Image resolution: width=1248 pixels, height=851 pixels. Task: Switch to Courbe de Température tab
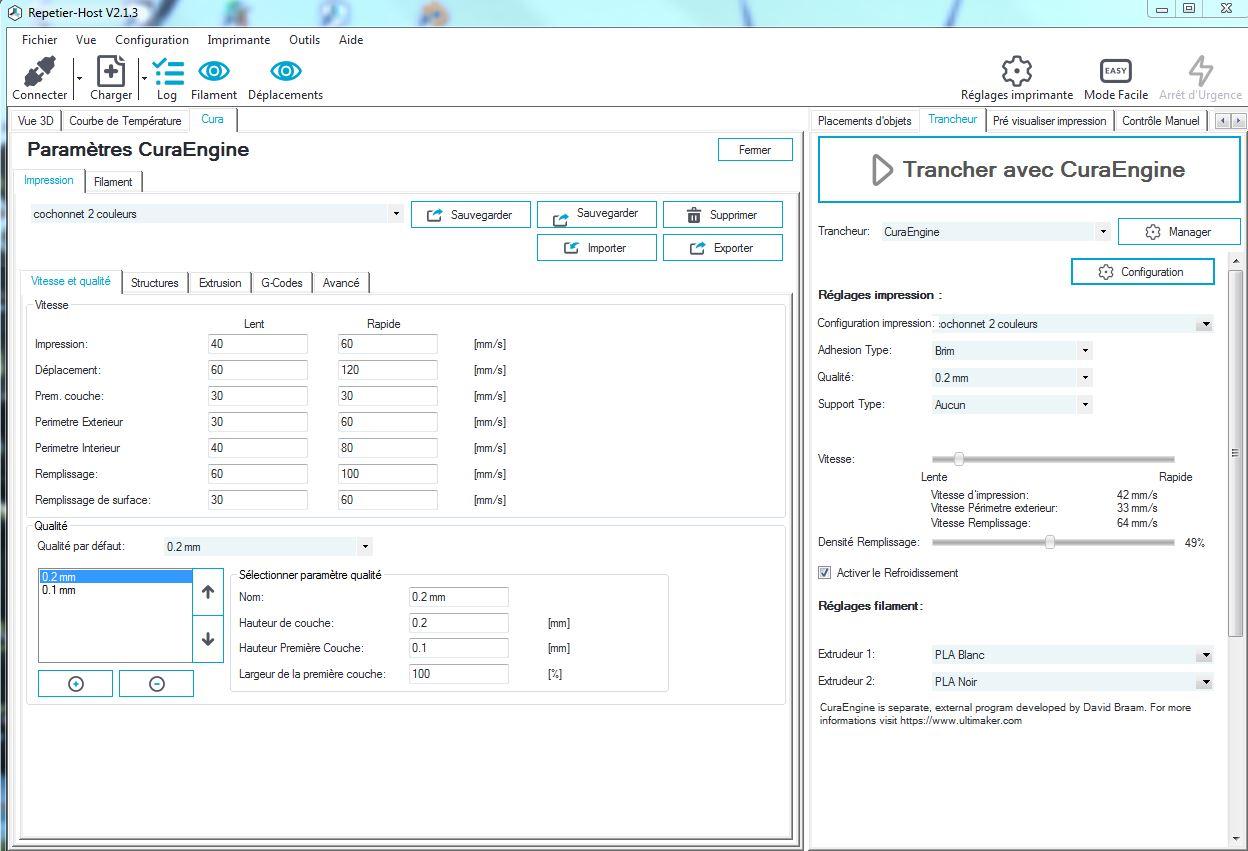point(125,121)
